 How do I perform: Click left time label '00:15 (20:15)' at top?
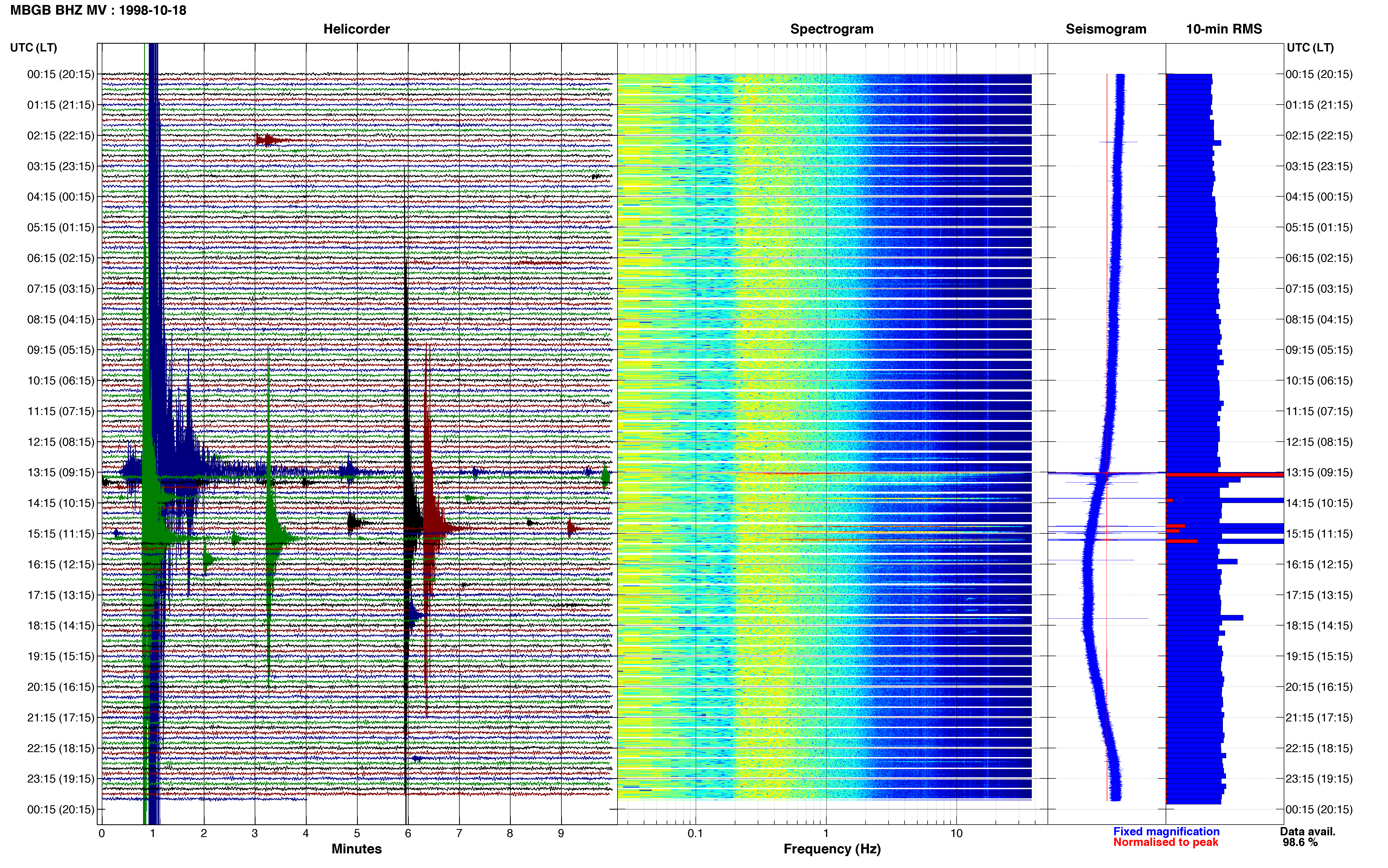point(61,74)
